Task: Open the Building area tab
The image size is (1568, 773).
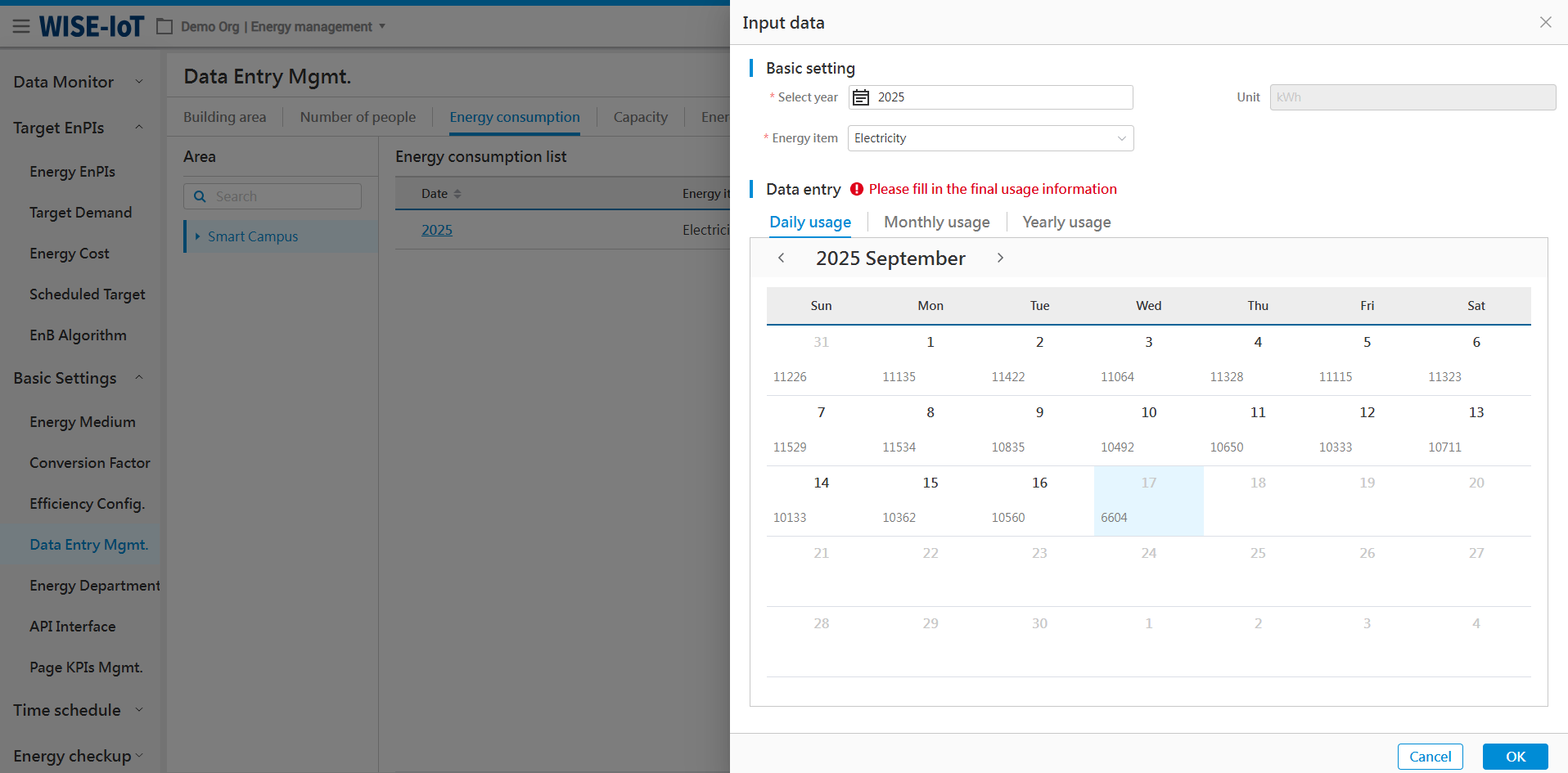Action: click(224, 117)
